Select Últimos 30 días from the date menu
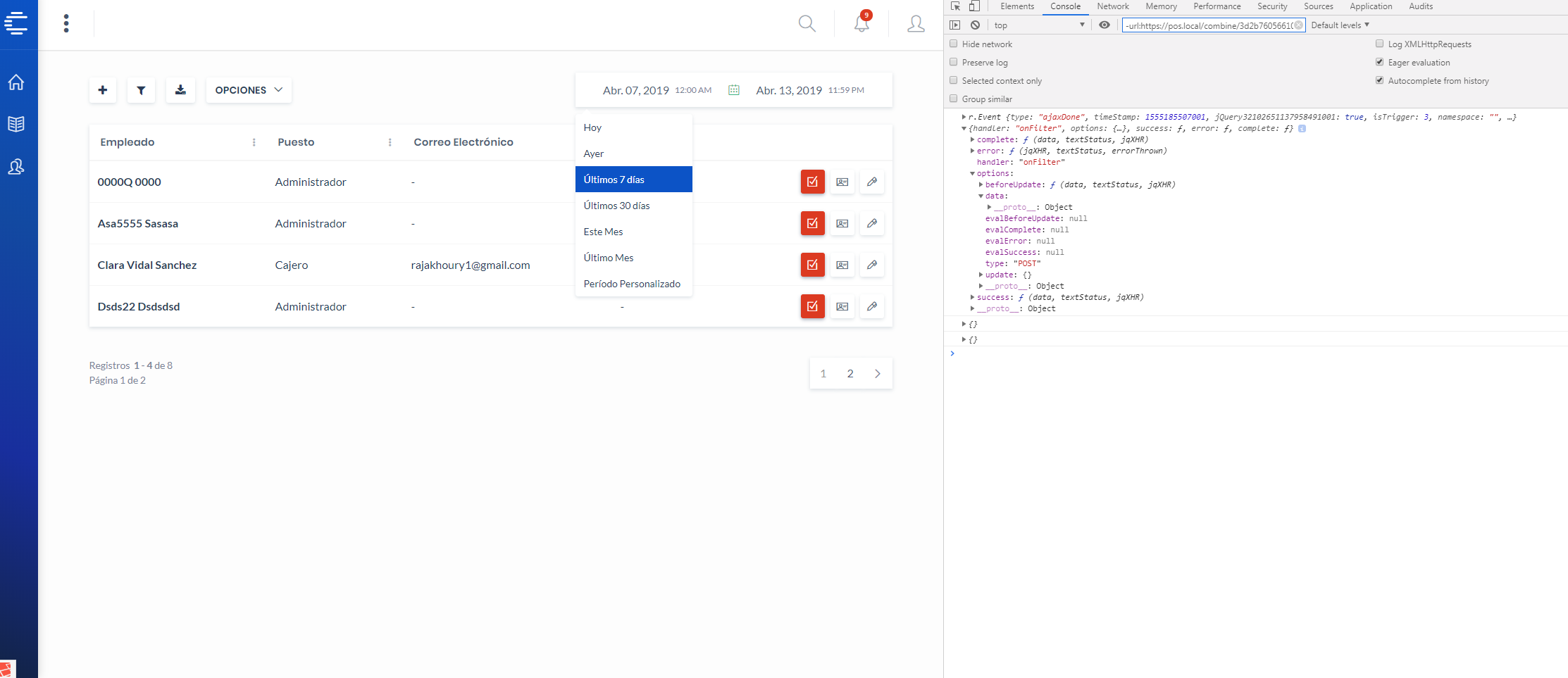This screenshot has height=678, width=1568. pyautogui.click(x=616, y=205)
